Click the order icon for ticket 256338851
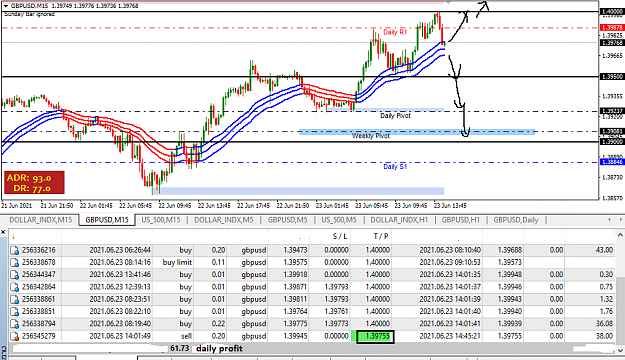Image resolution: width=625 pixels, height=360 pixels. click(x=14, y=311)
